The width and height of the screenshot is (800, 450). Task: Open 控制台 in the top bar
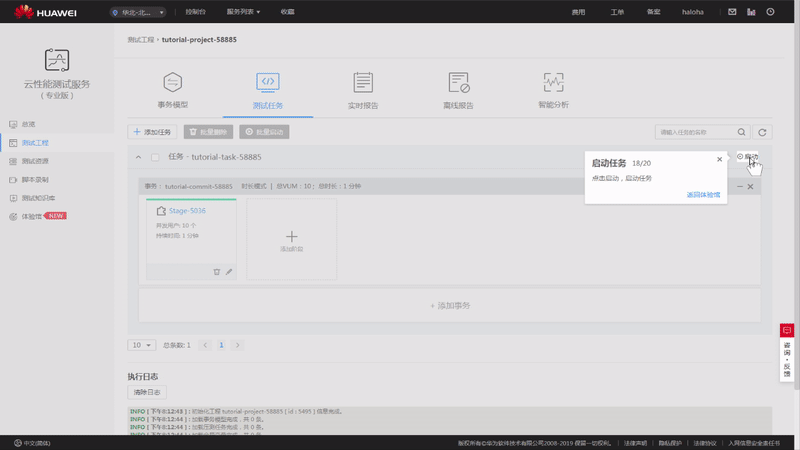tap(195, 12)
